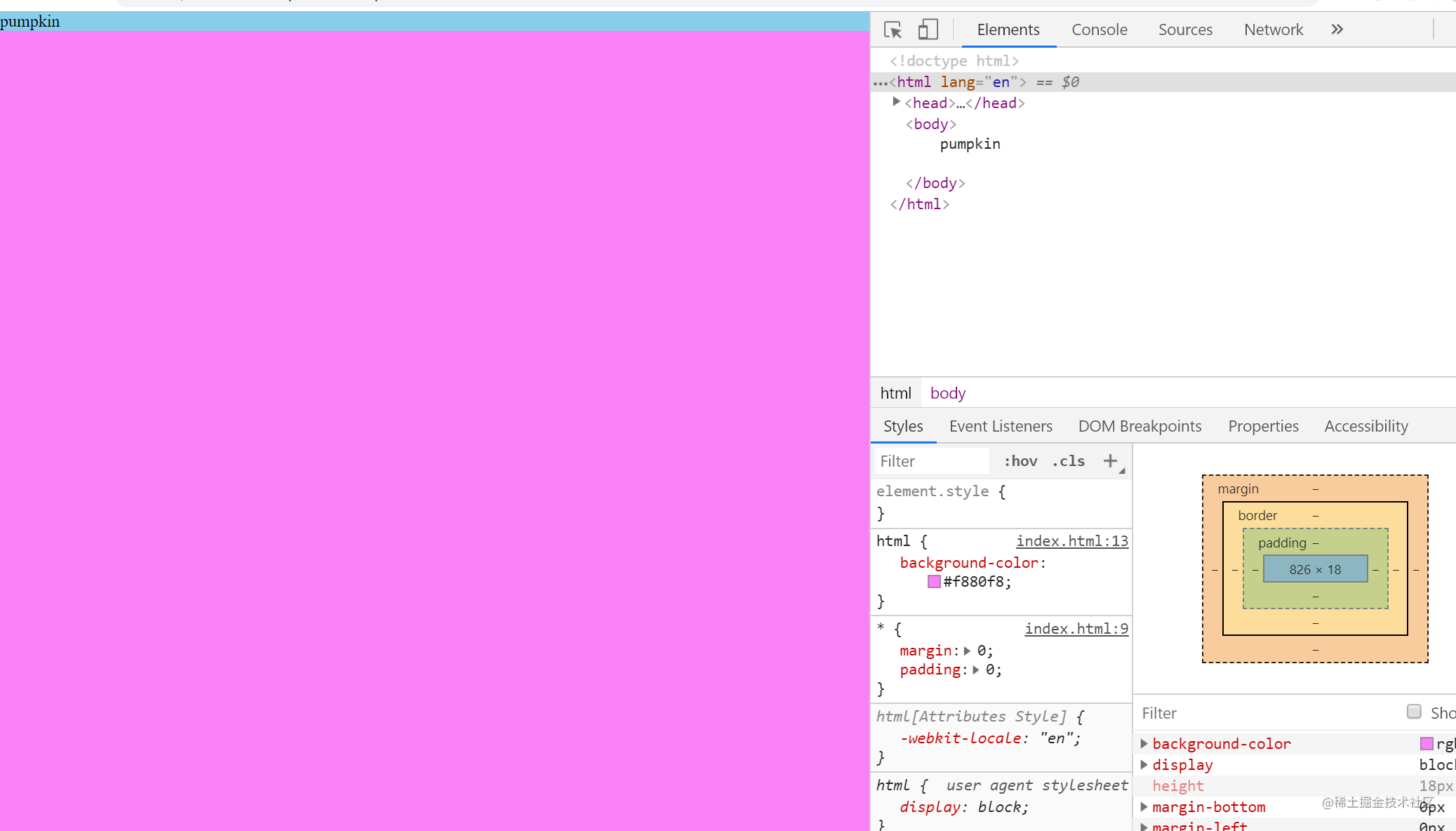Select the closing body tag

point(935,183)
